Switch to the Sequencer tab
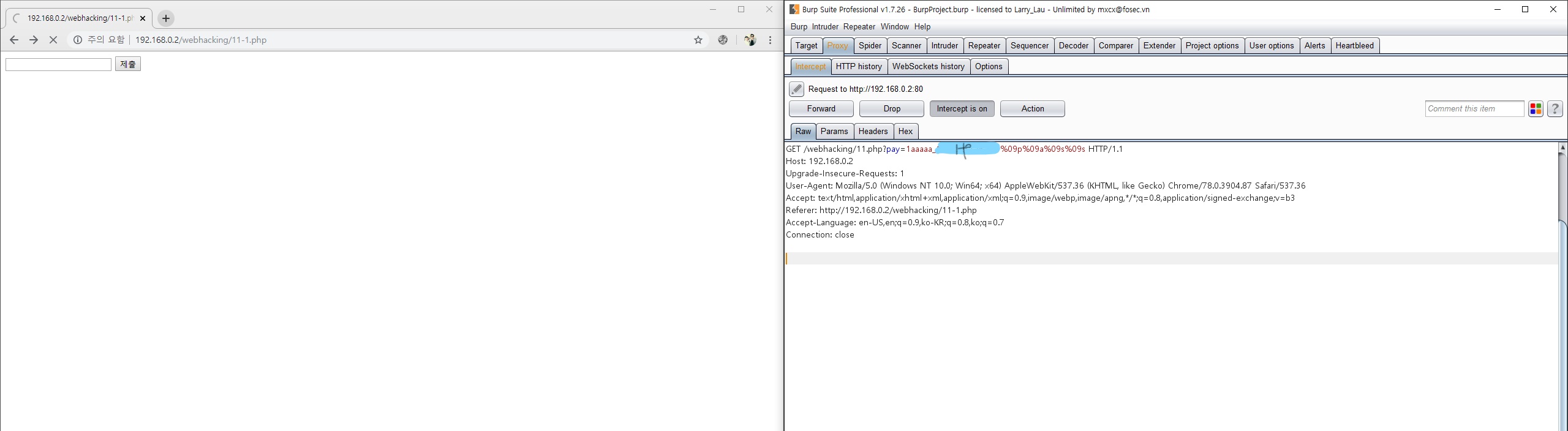Viewport: 1568px width, 431px height. [x=1030, y=46]
